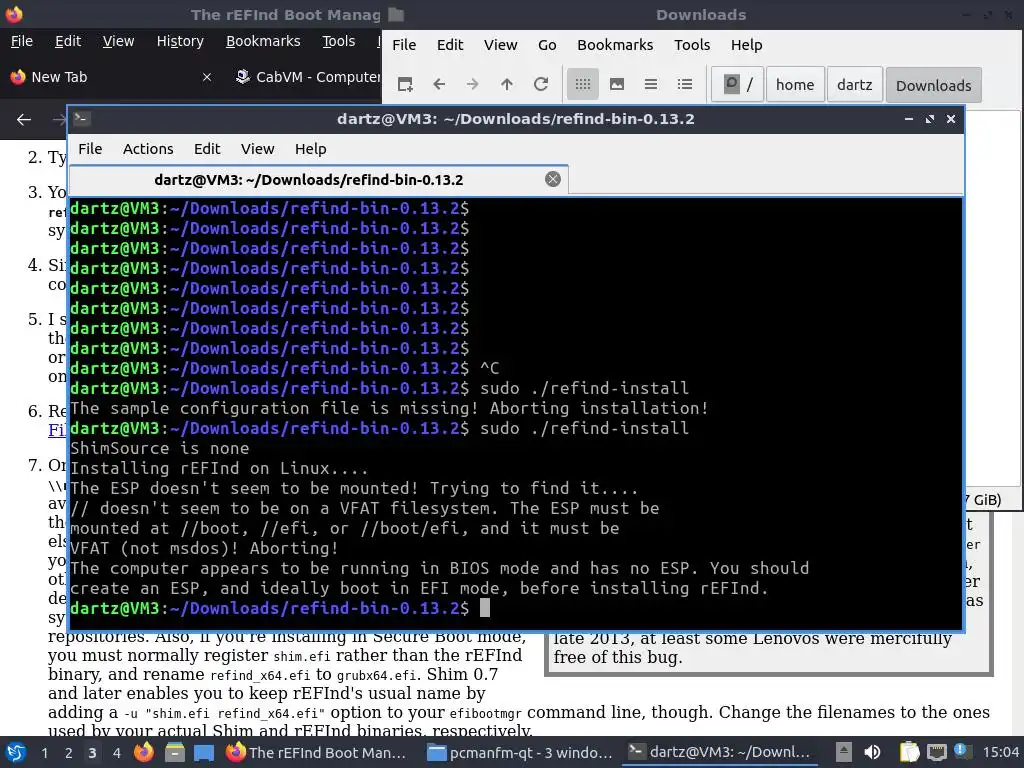Open the Firefox History menu

coord(180,41)
